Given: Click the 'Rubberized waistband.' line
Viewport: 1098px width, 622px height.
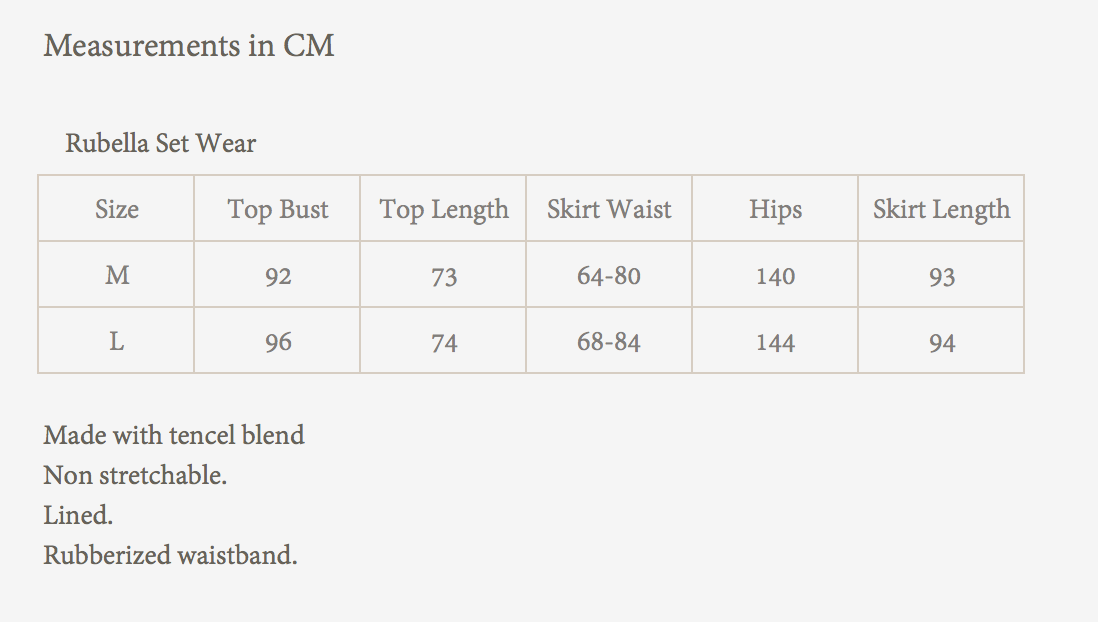Looking at the screenshot, I should pos(170,555).
